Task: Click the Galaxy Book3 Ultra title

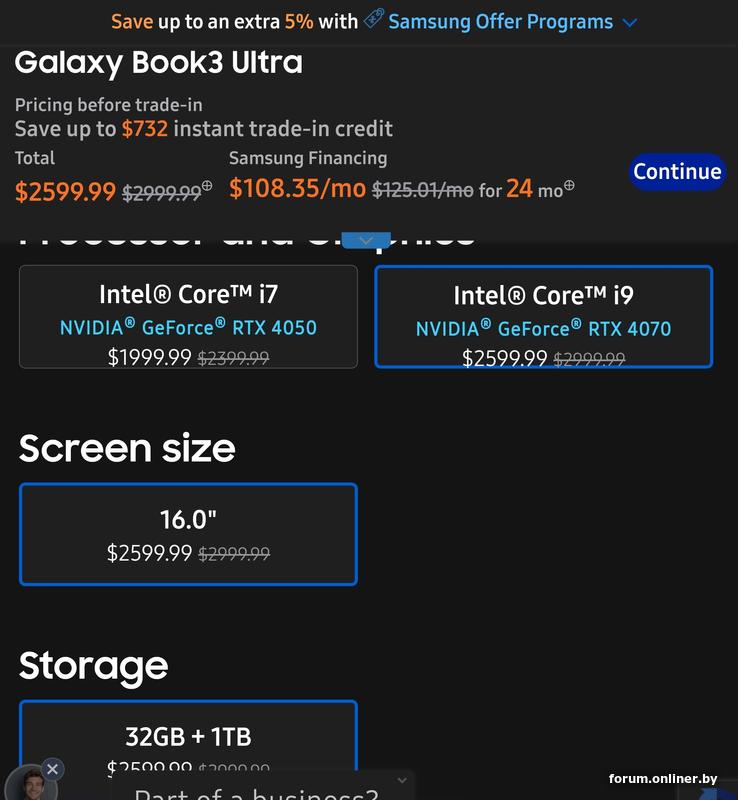Action: pyautogui.click(x=158, y=63)
